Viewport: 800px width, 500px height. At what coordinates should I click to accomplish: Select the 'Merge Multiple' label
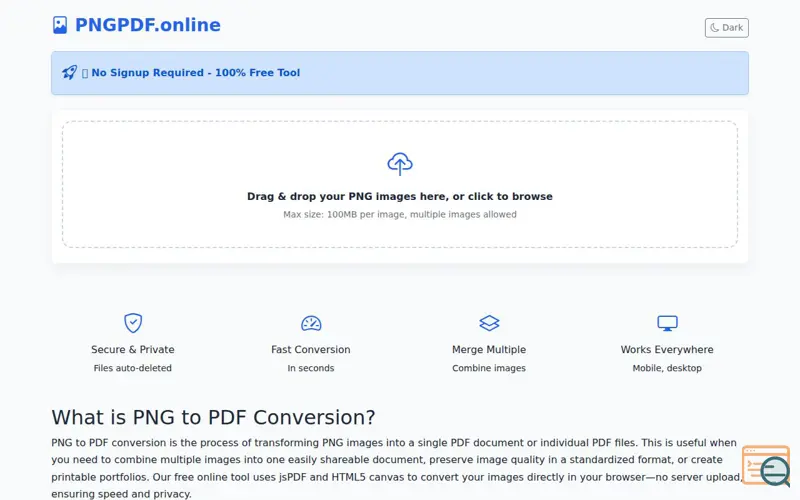(x=489, y=349)
